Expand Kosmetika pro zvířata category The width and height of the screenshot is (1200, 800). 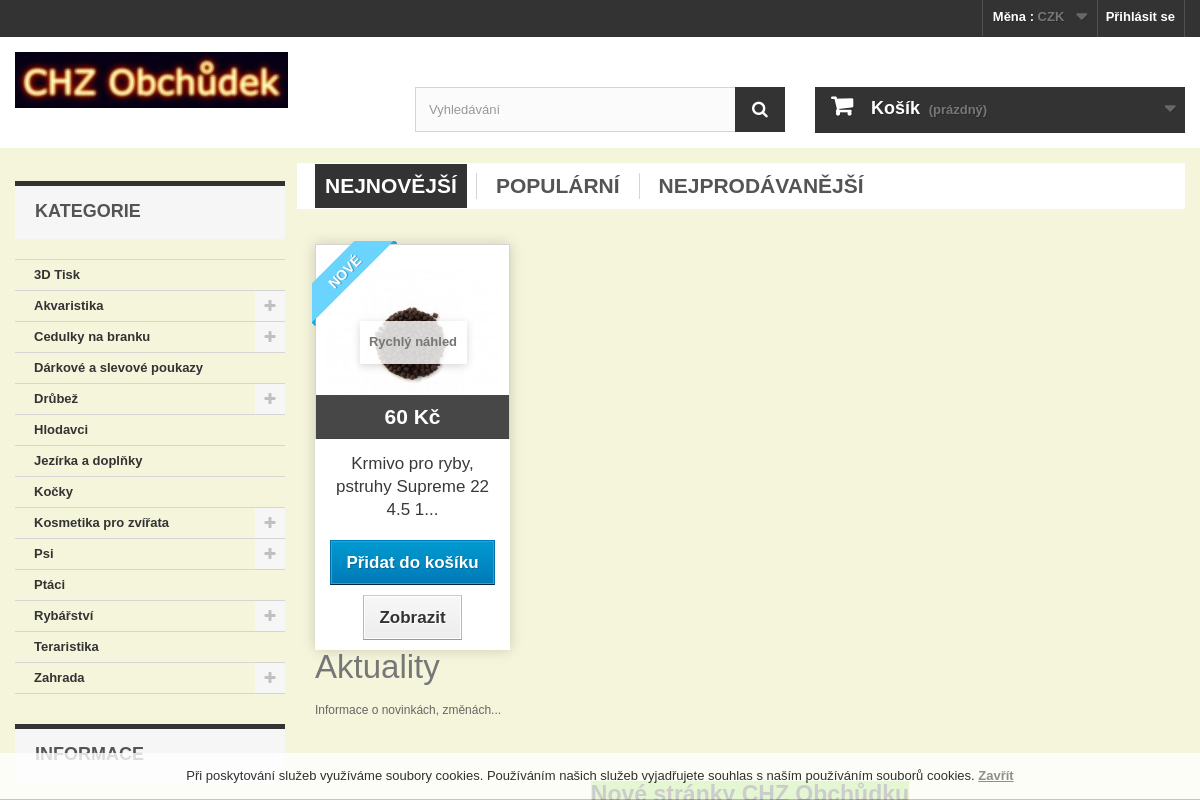[269, 523]
